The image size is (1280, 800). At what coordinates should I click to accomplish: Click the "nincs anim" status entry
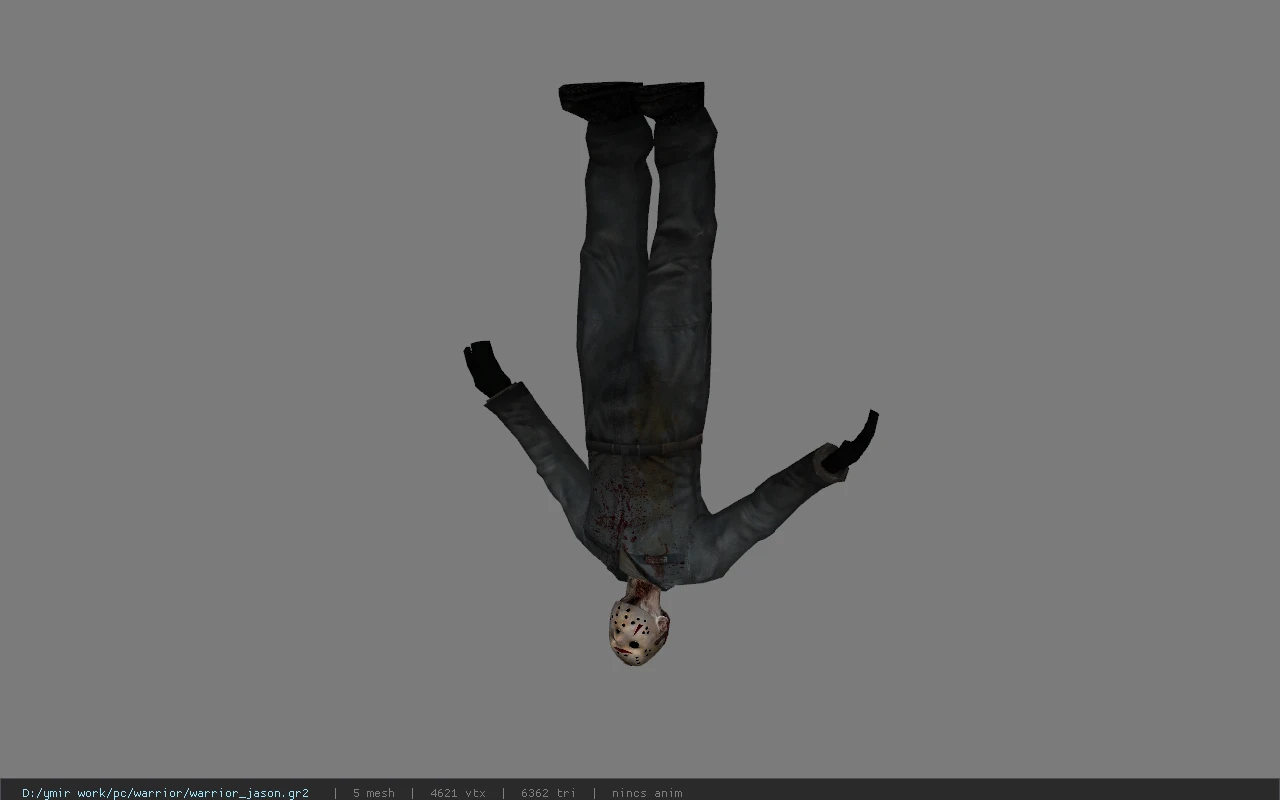(x=647, y=793)
